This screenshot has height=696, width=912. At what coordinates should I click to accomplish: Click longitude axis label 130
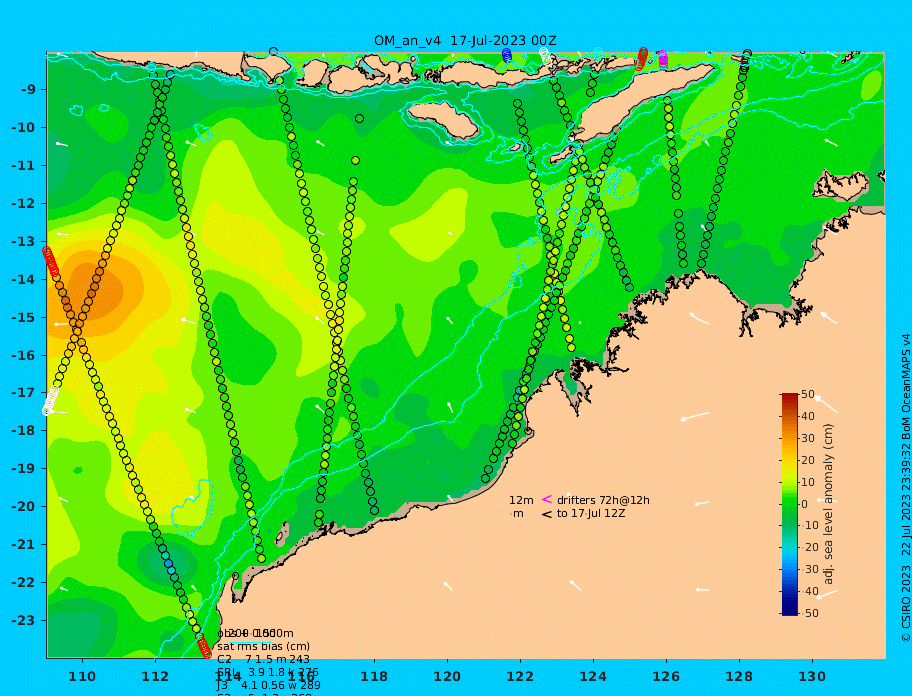pos(812,676)
